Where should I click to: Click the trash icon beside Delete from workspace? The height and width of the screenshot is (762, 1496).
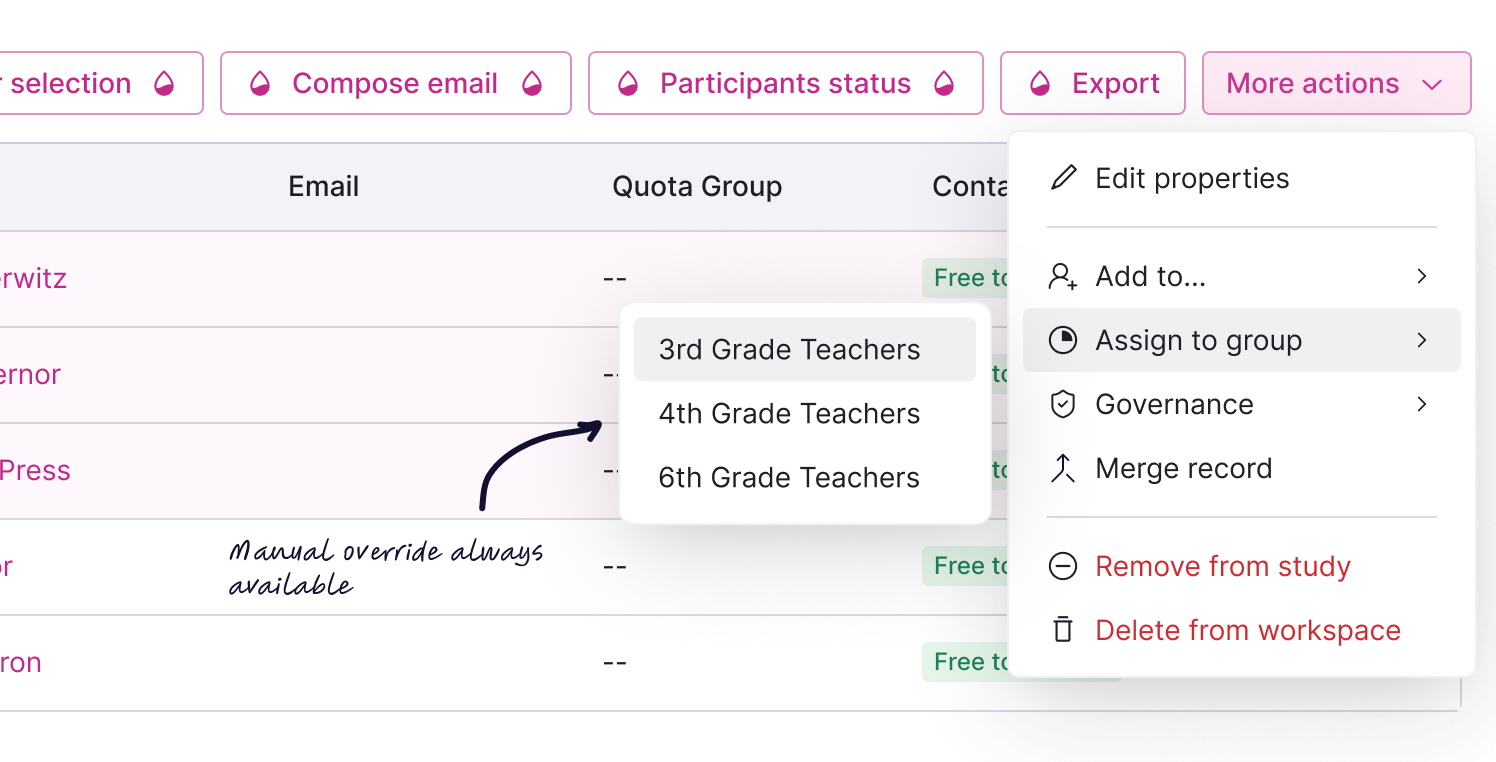tap(1063, 630)
